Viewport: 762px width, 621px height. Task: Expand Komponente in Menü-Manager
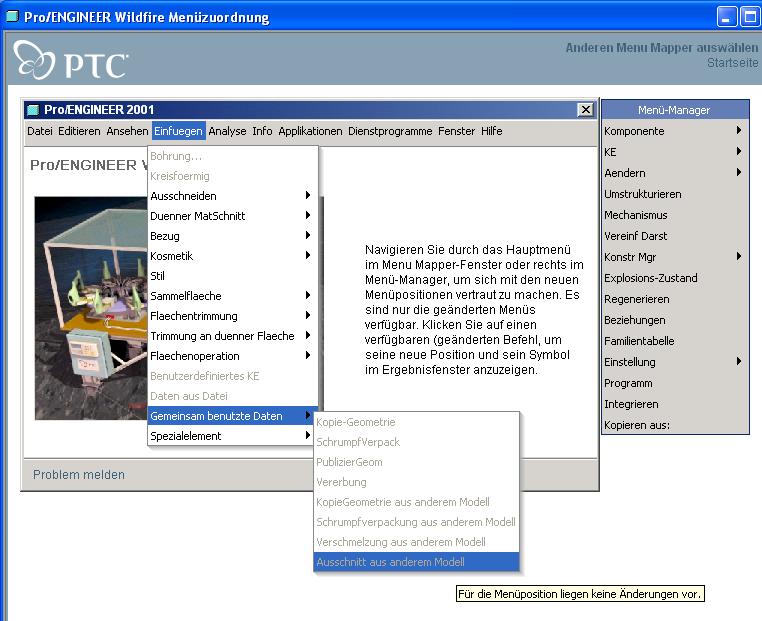(675, 131)
